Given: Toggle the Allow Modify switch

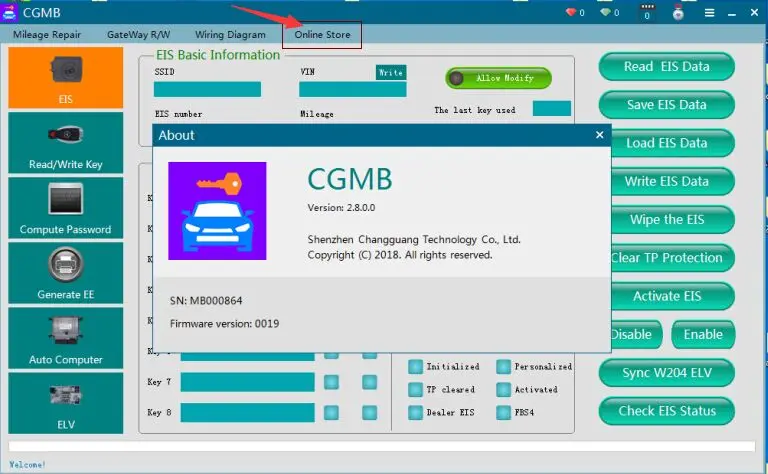Looking at the screenshot, I should point(499,78).
